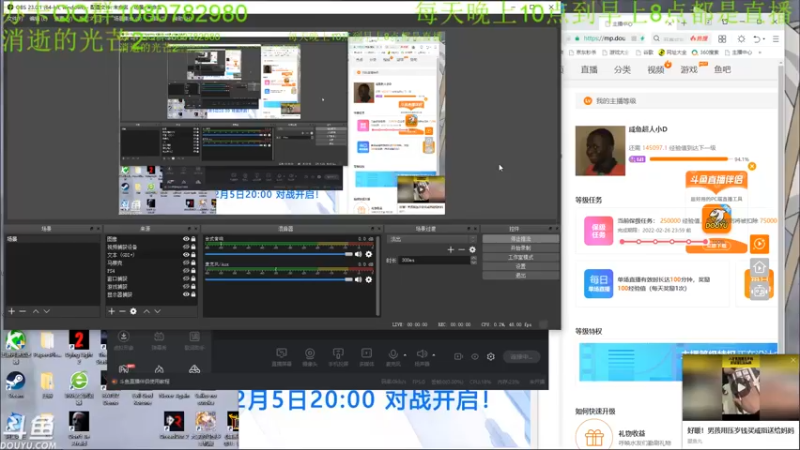Screen dimensions: 800x450
Task: Pop out the Mixer dock panel
Action: coord(372,229)
